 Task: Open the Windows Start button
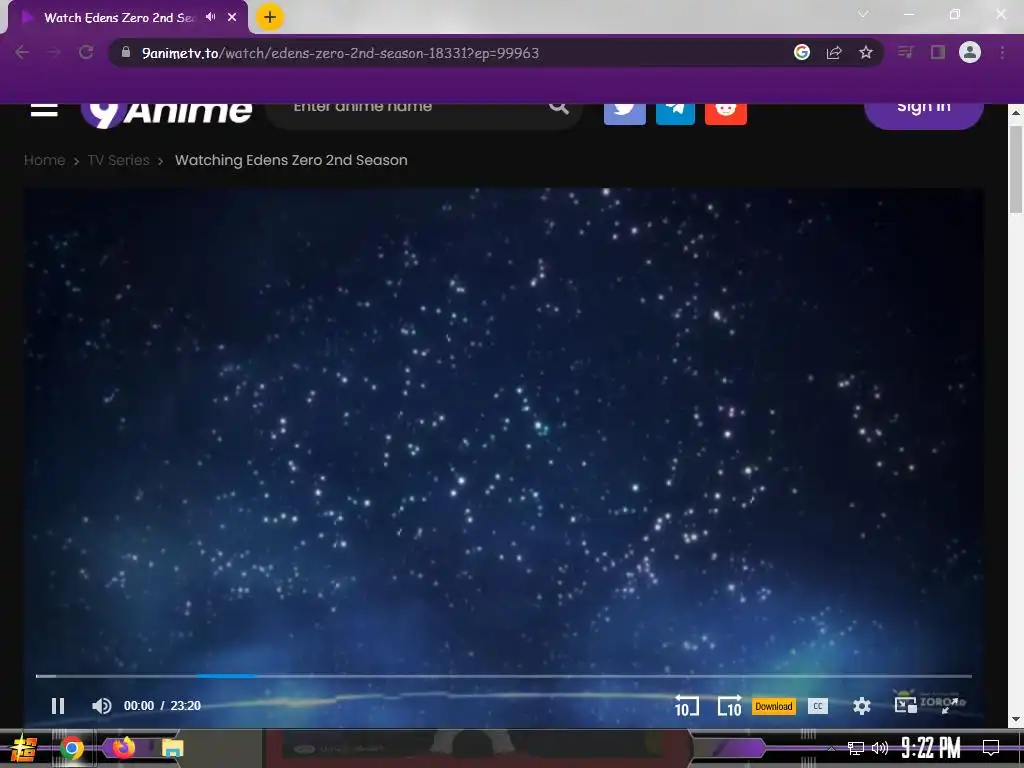coord(24,749)
